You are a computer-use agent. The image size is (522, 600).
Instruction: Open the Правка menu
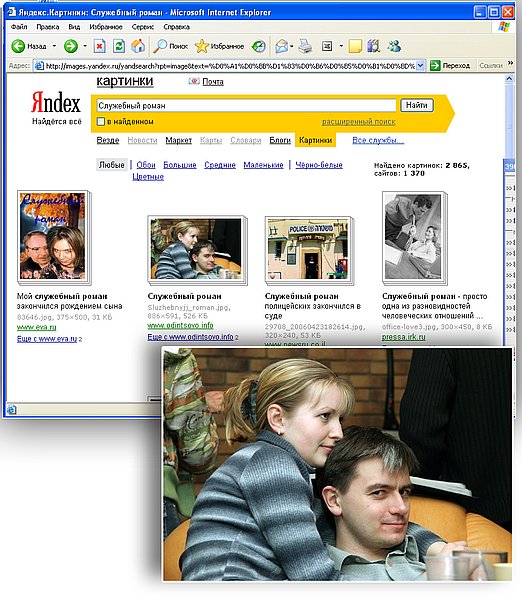tap(48, 27)
